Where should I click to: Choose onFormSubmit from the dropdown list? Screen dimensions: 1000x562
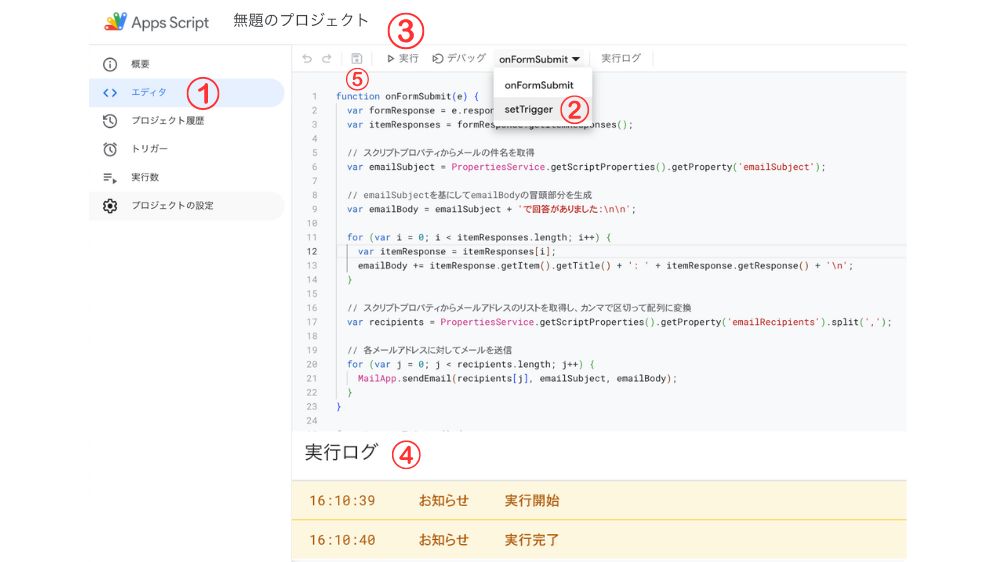(x=539, y=85)
